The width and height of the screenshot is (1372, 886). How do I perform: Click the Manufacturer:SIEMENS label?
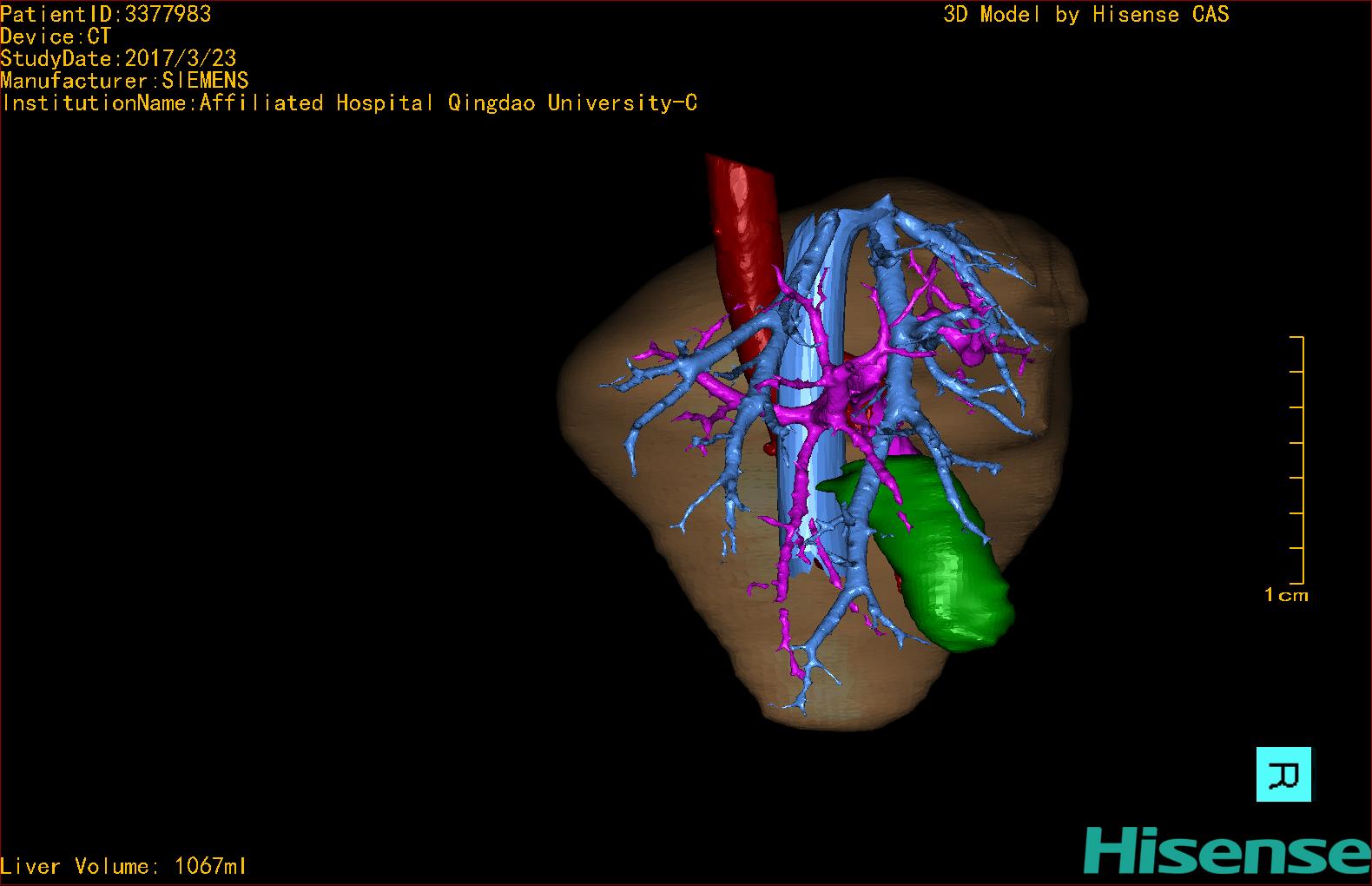tap(124, 81)
